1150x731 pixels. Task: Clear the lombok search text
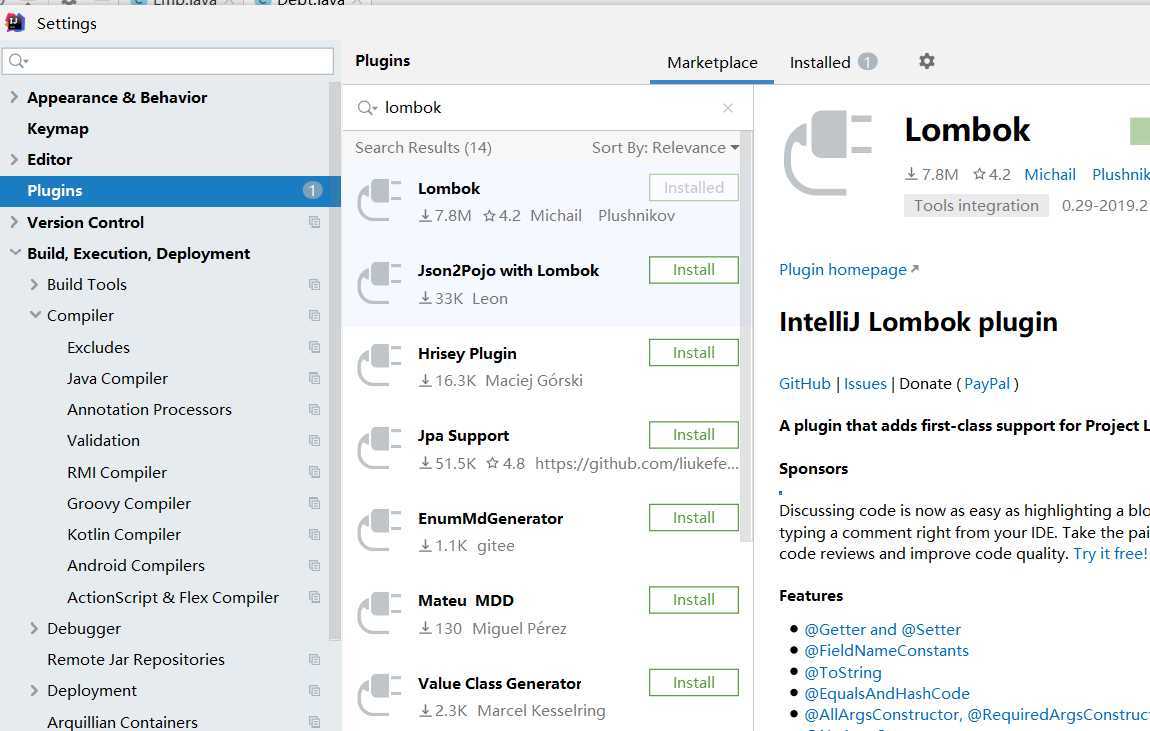click(x=728, y=108)
